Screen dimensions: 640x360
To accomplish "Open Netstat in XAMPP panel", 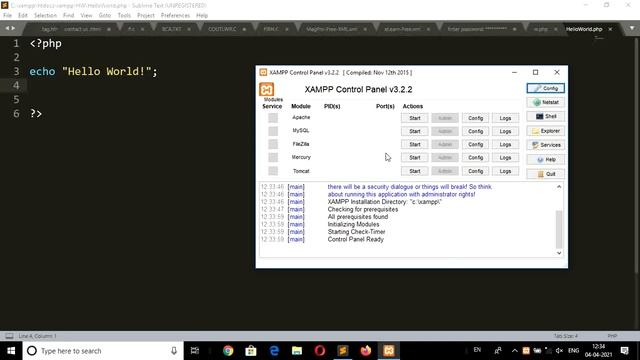I will (546, 102).
